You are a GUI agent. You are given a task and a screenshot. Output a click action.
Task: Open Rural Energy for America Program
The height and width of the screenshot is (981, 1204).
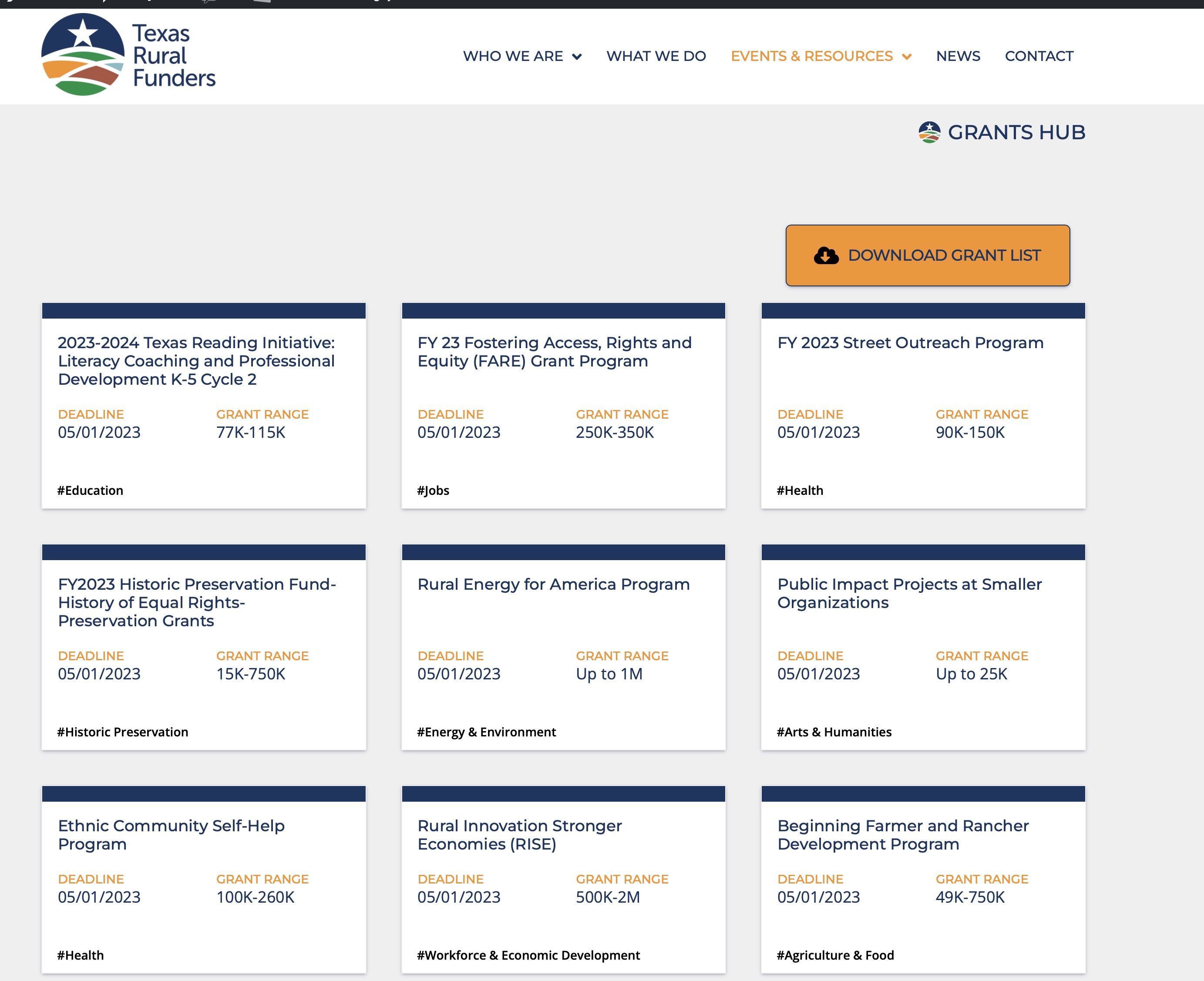point(553,584)
